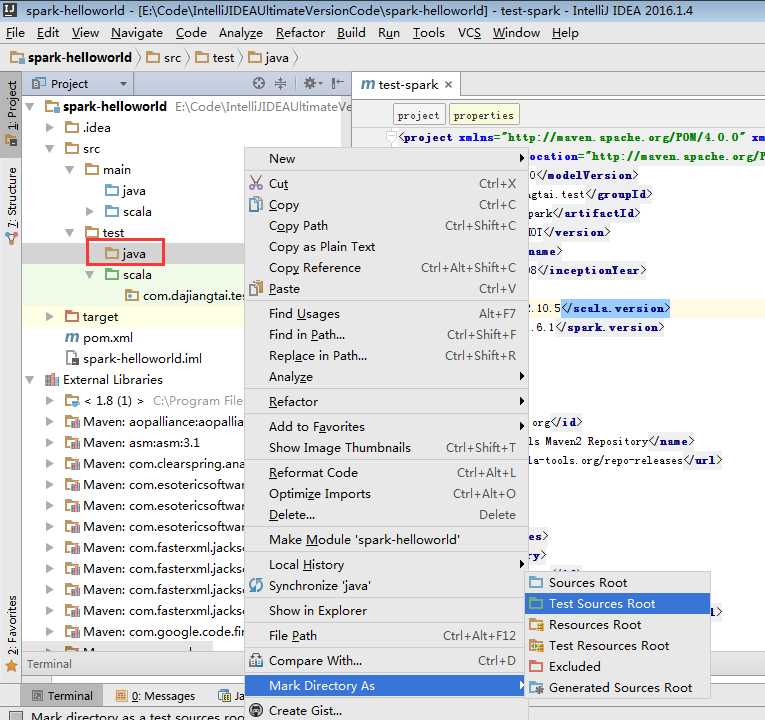Collapse the test folder
The image size is (765, 720).
tap(70, 232)
